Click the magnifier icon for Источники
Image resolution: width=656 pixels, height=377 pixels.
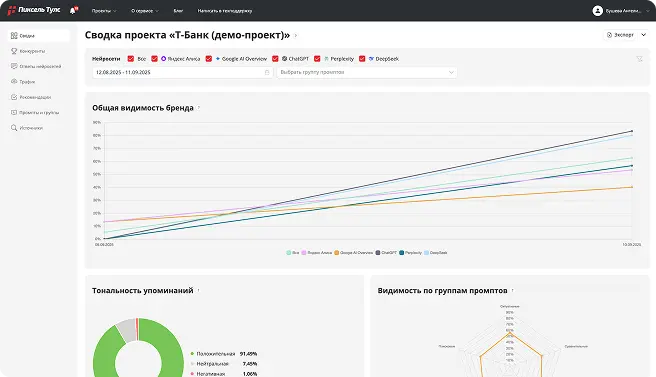point(14,128)
